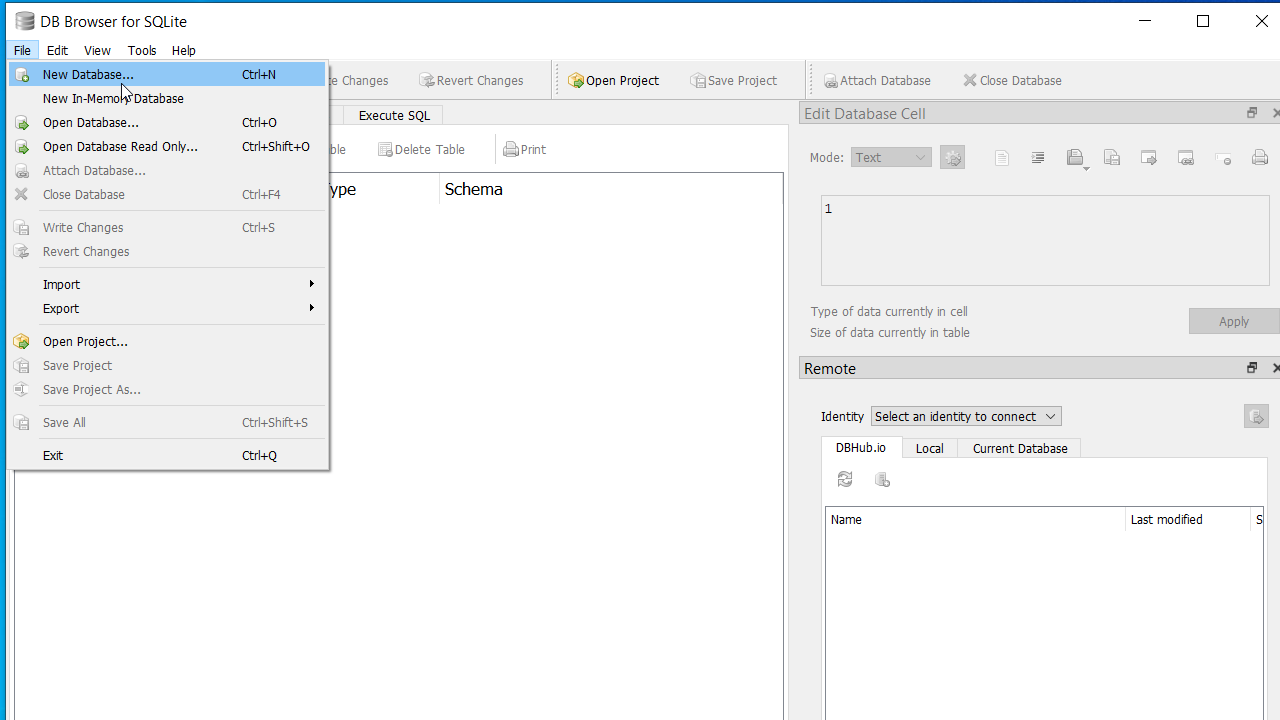This screenshot has width=1280, height=720.
Task: Open the Mode dropdown set to Text
Action: (x=891, y=157)
